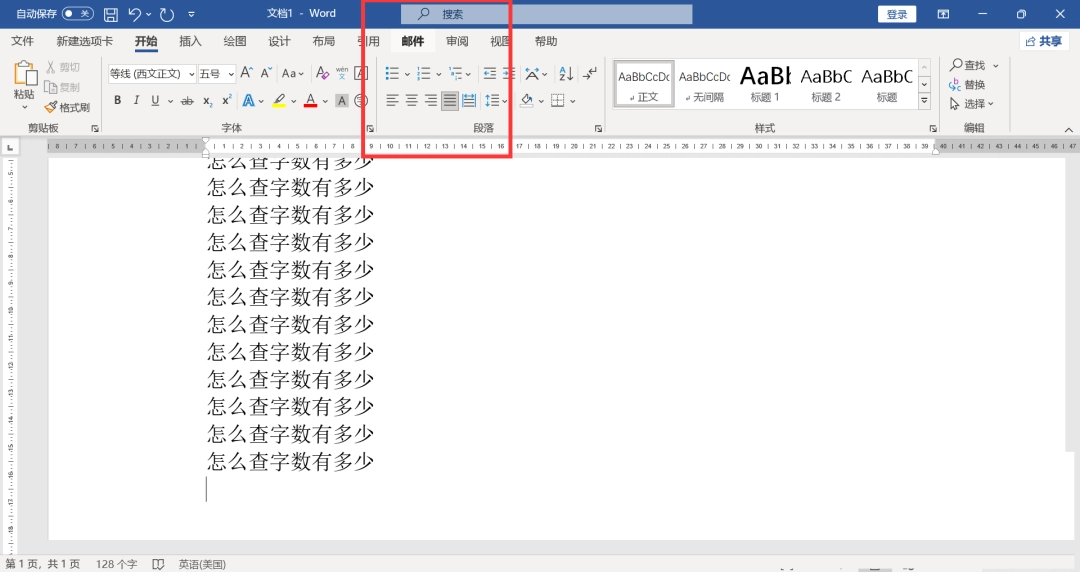Increase the font size
Image resolution: width=1080 pixels, height=572 pixels.
247,73
